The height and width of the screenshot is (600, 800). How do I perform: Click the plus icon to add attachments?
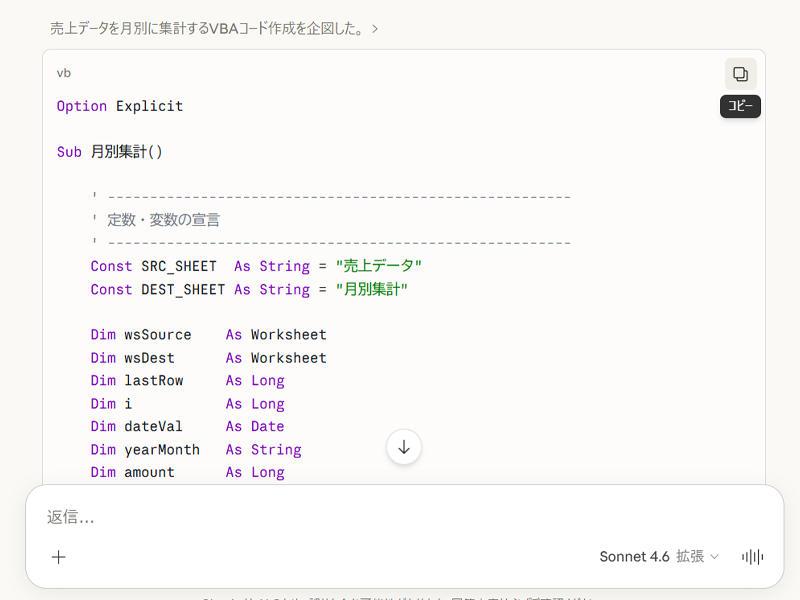click(x=59, y=557)
